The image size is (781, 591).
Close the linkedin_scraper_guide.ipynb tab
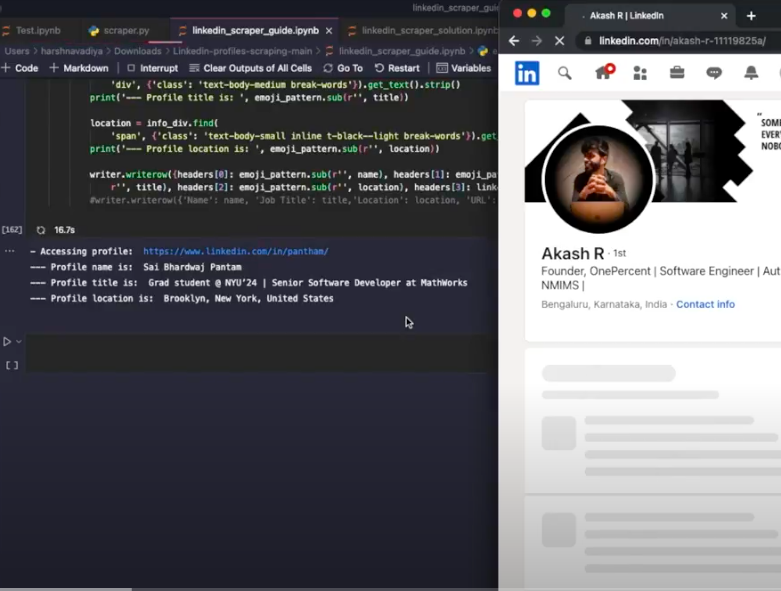click(x=329, y=30)
